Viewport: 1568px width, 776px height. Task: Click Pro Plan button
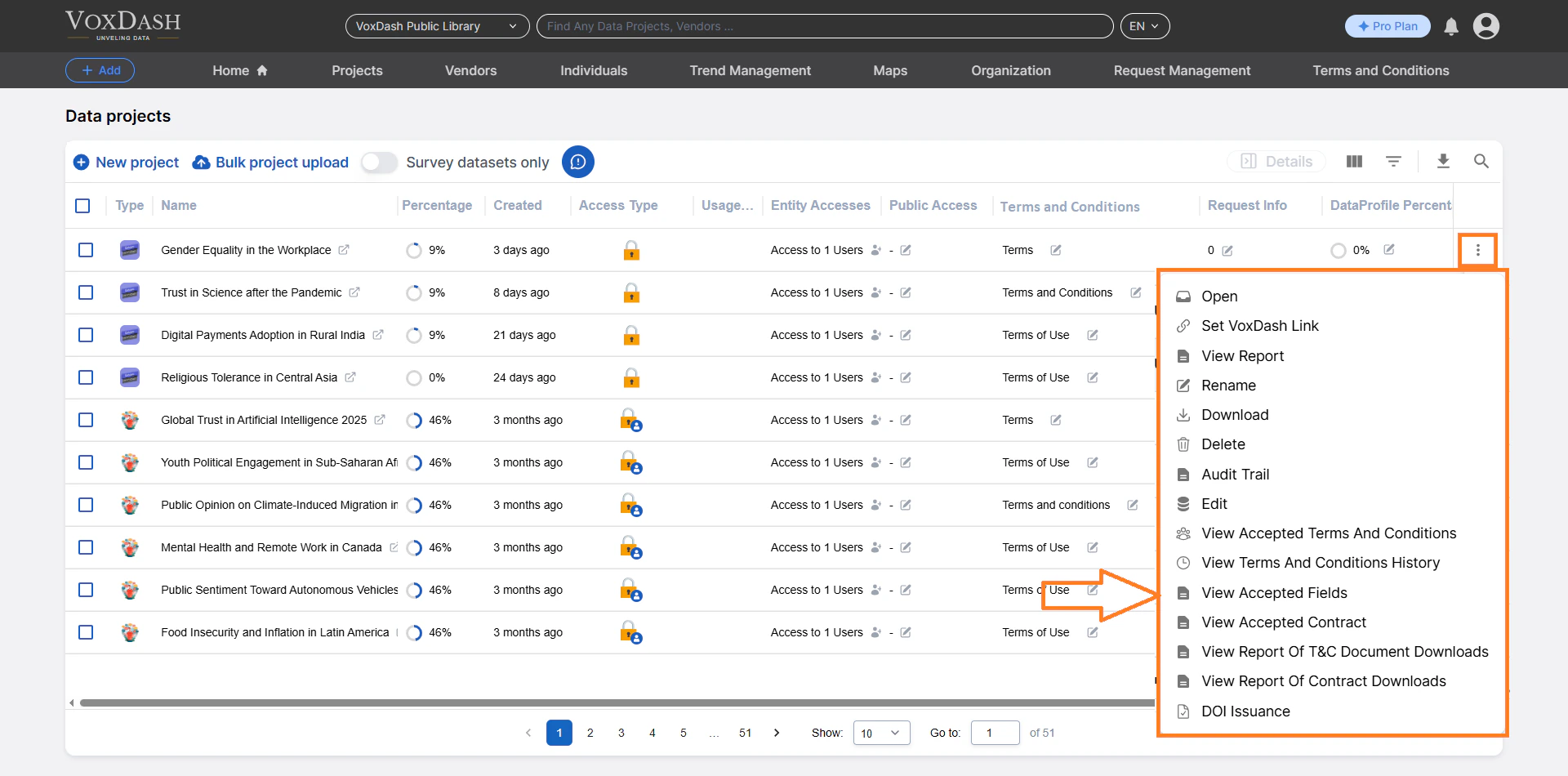coord(1388,26)
